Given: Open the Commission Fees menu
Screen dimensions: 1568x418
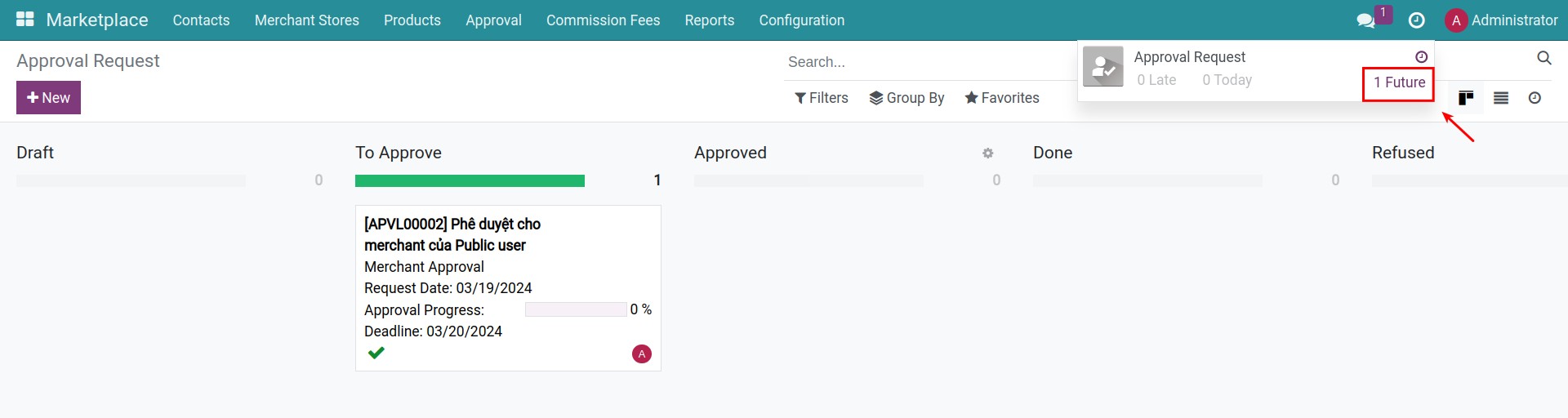Looking at the screenshot, I should click(603, 20).
